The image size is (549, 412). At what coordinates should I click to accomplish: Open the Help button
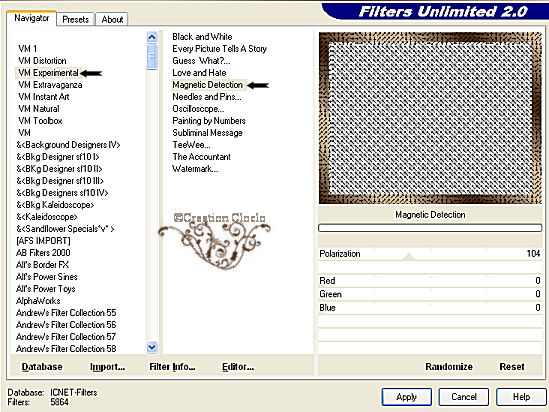click(x=521, y=397)
